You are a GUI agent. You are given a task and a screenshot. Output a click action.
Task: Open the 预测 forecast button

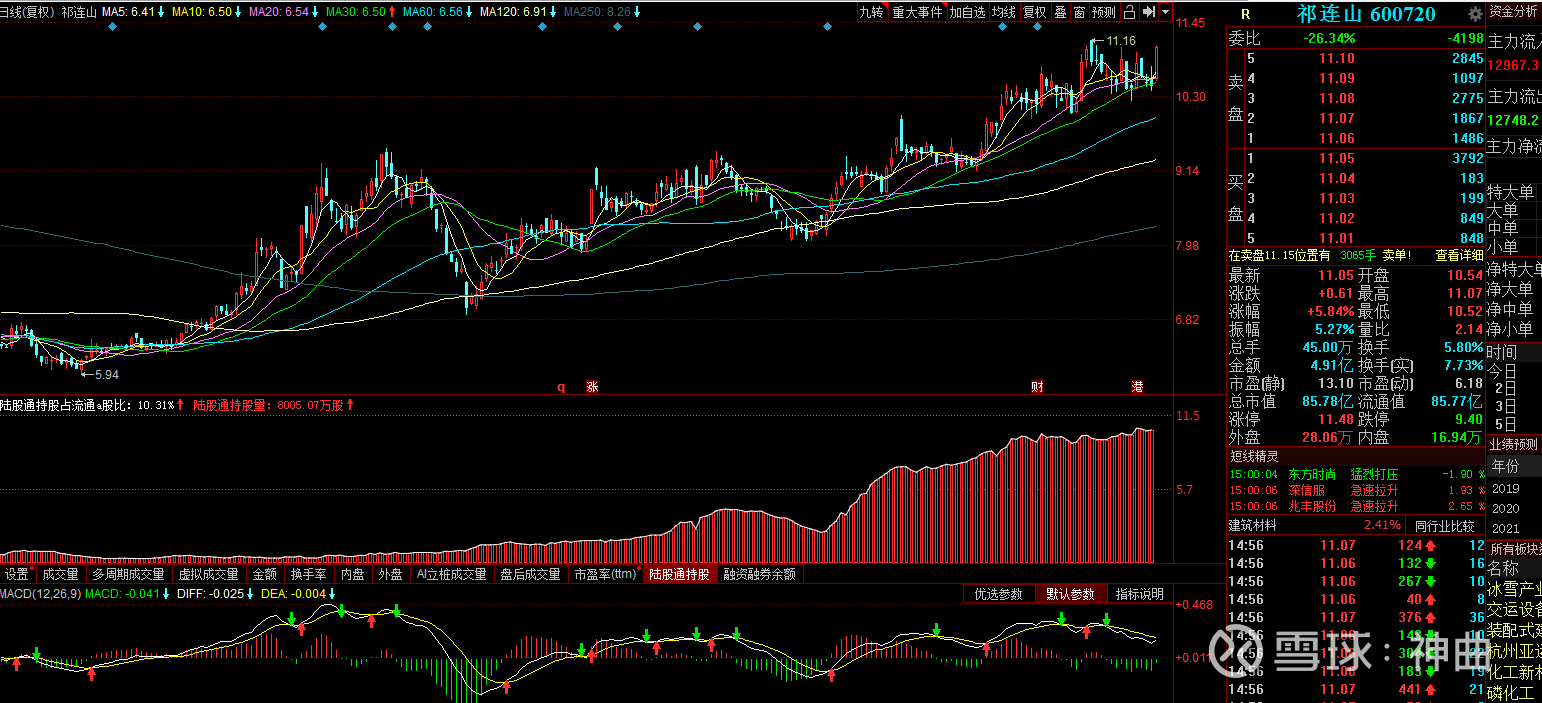[1104, 12]
